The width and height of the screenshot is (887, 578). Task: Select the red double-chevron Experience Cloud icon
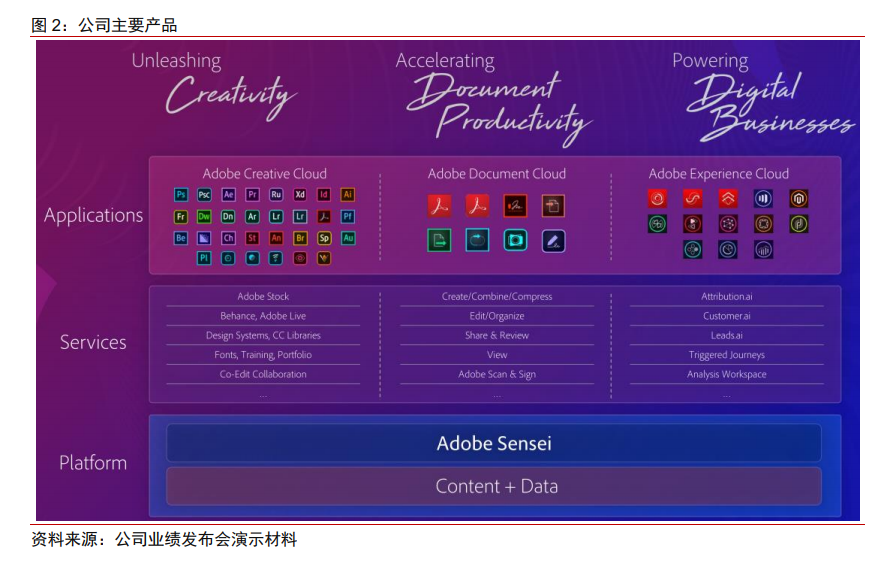click(728, 199)
